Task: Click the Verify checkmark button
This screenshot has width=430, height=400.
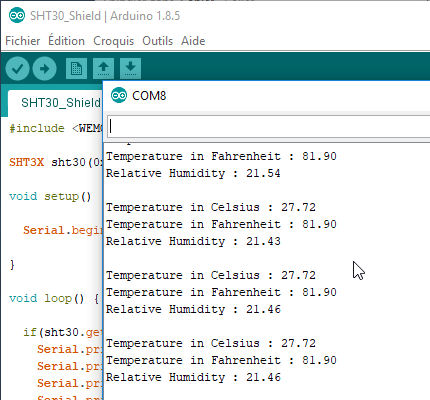Action: click(x=17, y=69)
